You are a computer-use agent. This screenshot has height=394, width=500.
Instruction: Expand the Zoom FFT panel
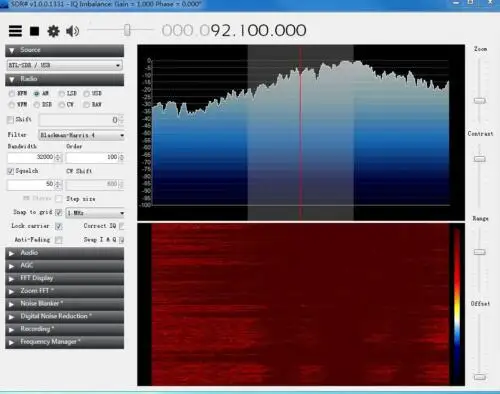[64, 291]
